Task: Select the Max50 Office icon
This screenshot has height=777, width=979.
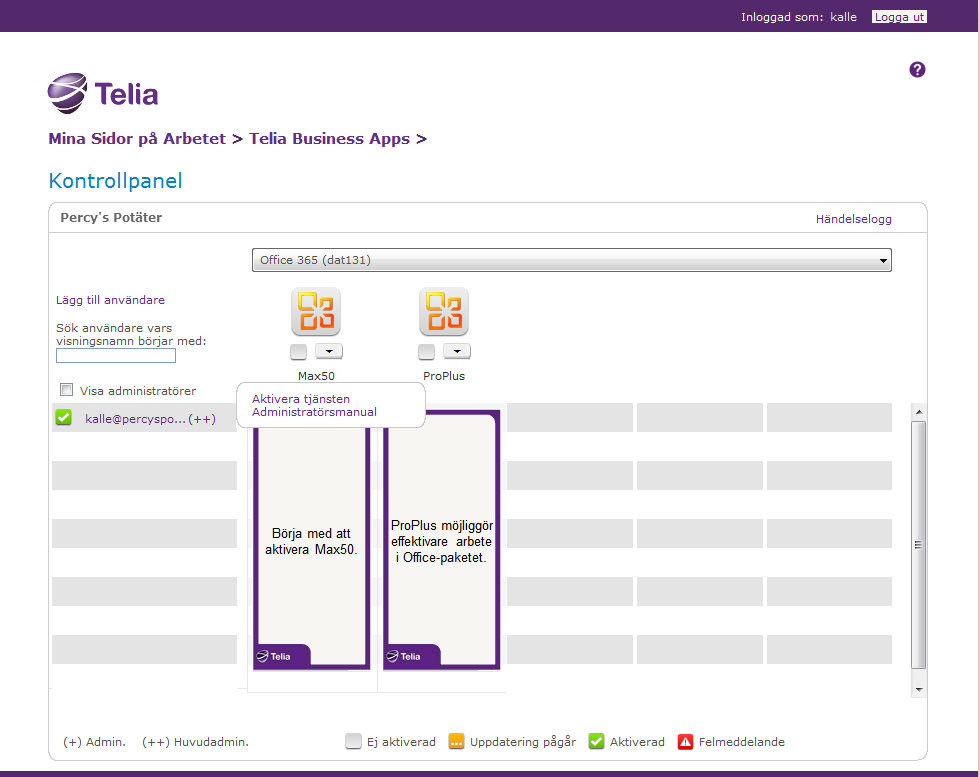Action: tap(316, 311)
